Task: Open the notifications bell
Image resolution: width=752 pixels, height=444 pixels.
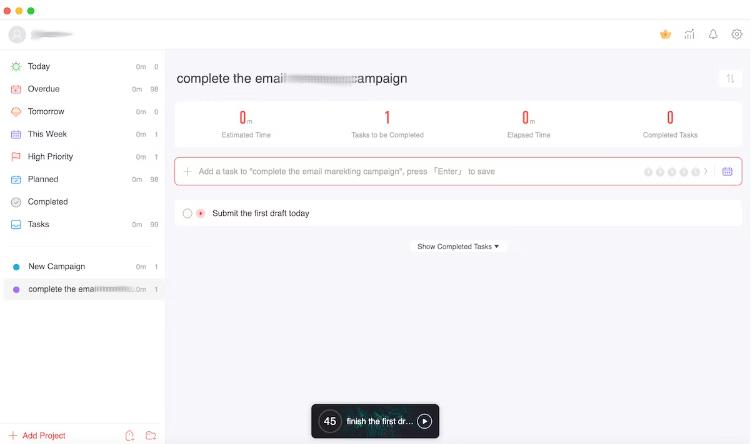Action: coord(713,34)
